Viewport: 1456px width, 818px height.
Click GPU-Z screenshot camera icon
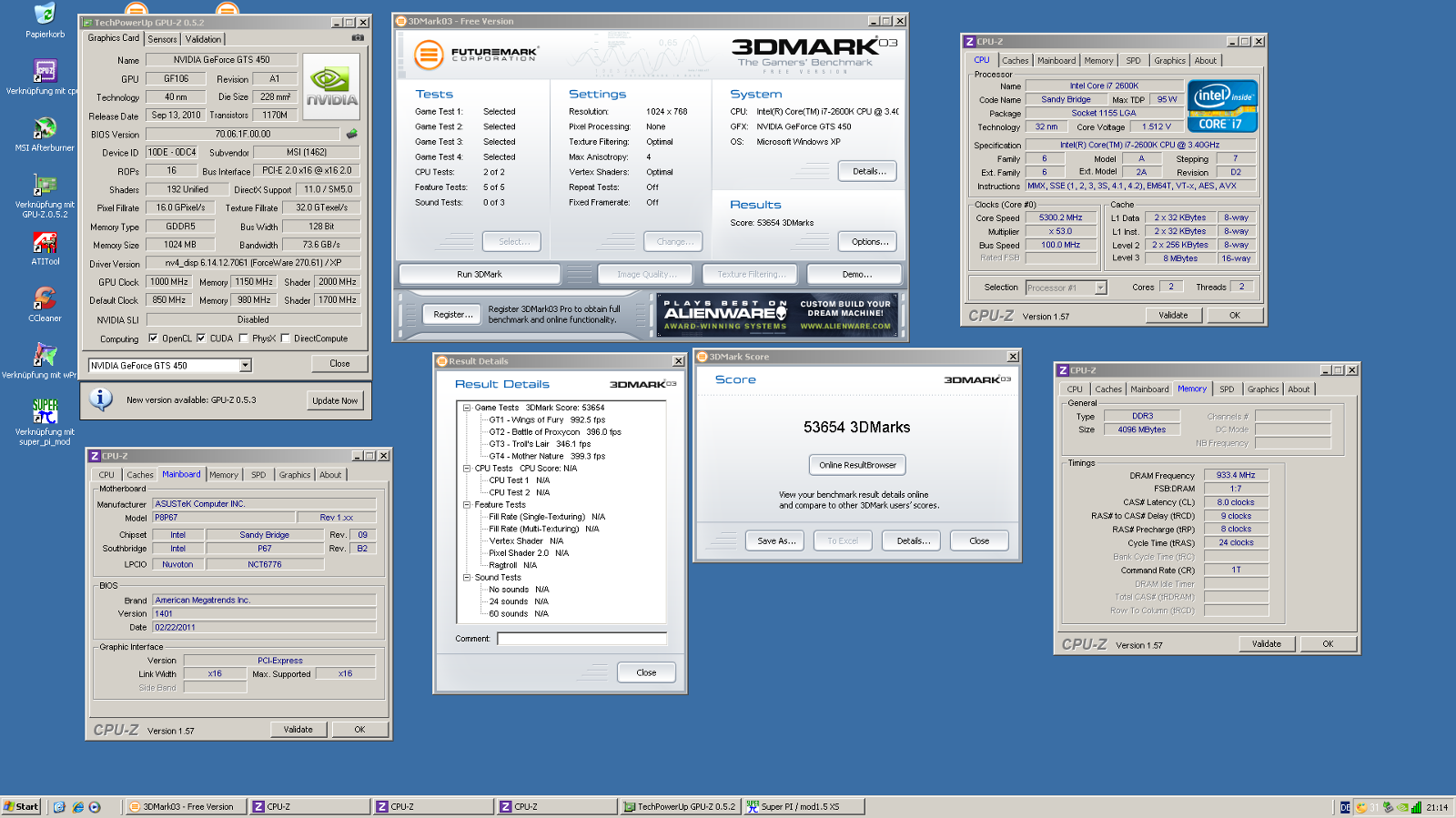(358, 38)
